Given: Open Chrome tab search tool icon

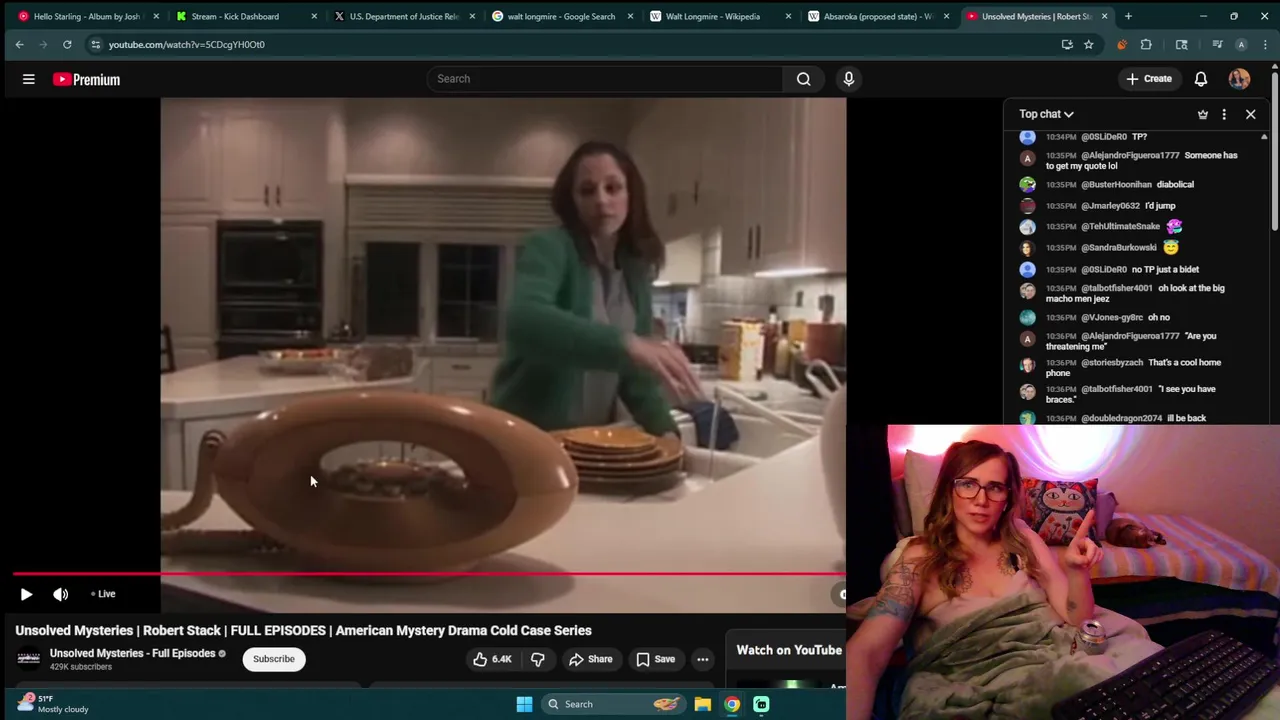Looking at the screenshot, I should pyautogui.click(x=1181, y=44).
